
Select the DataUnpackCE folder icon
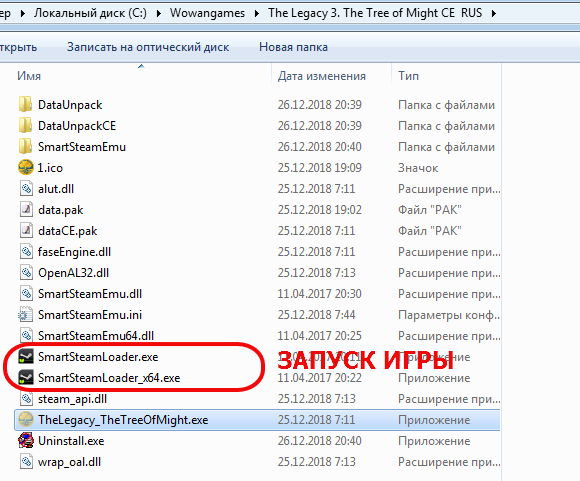(26, 126)
